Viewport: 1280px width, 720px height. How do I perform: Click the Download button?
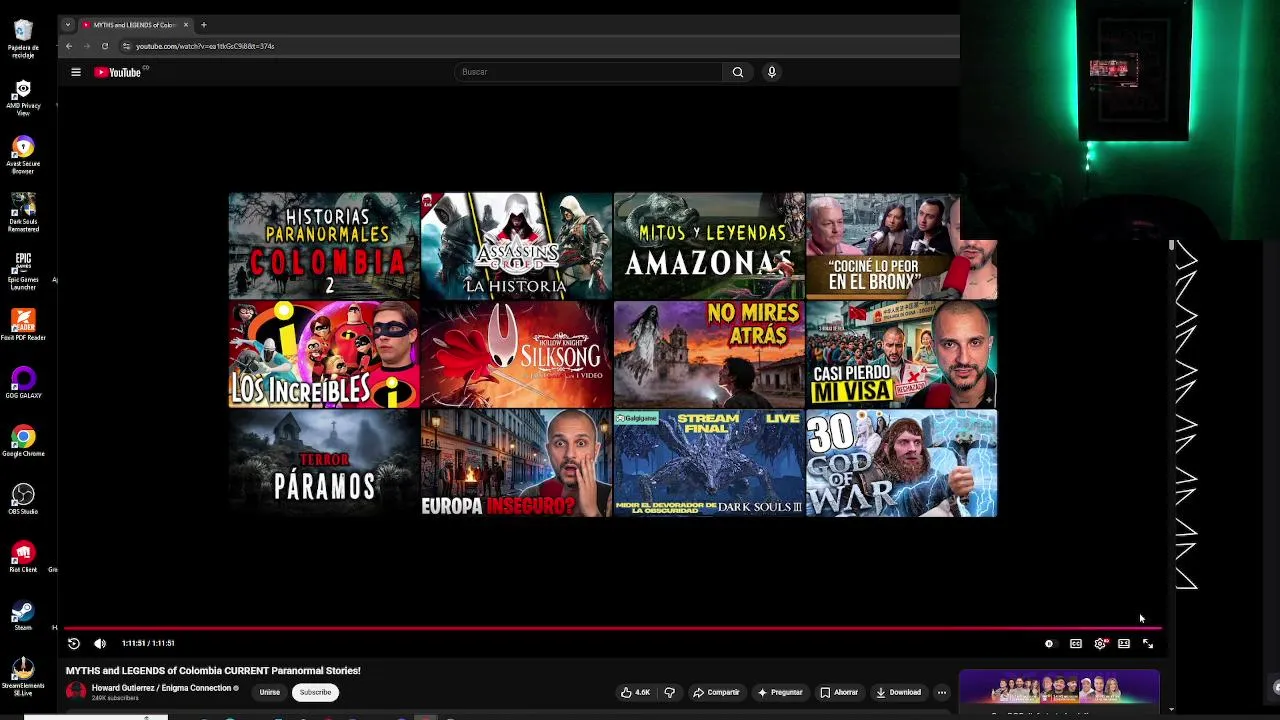pos(898,692)
